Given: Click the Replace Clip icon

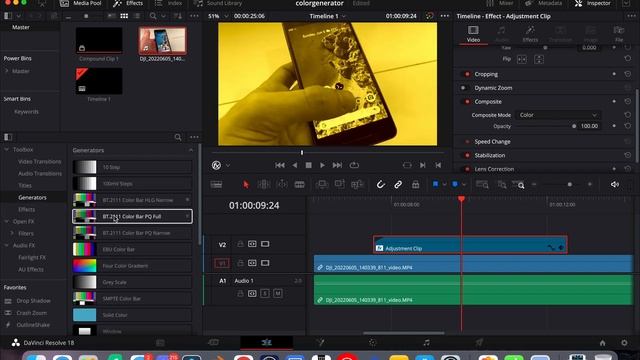Looking at the screenshot, I should (357, 184).
